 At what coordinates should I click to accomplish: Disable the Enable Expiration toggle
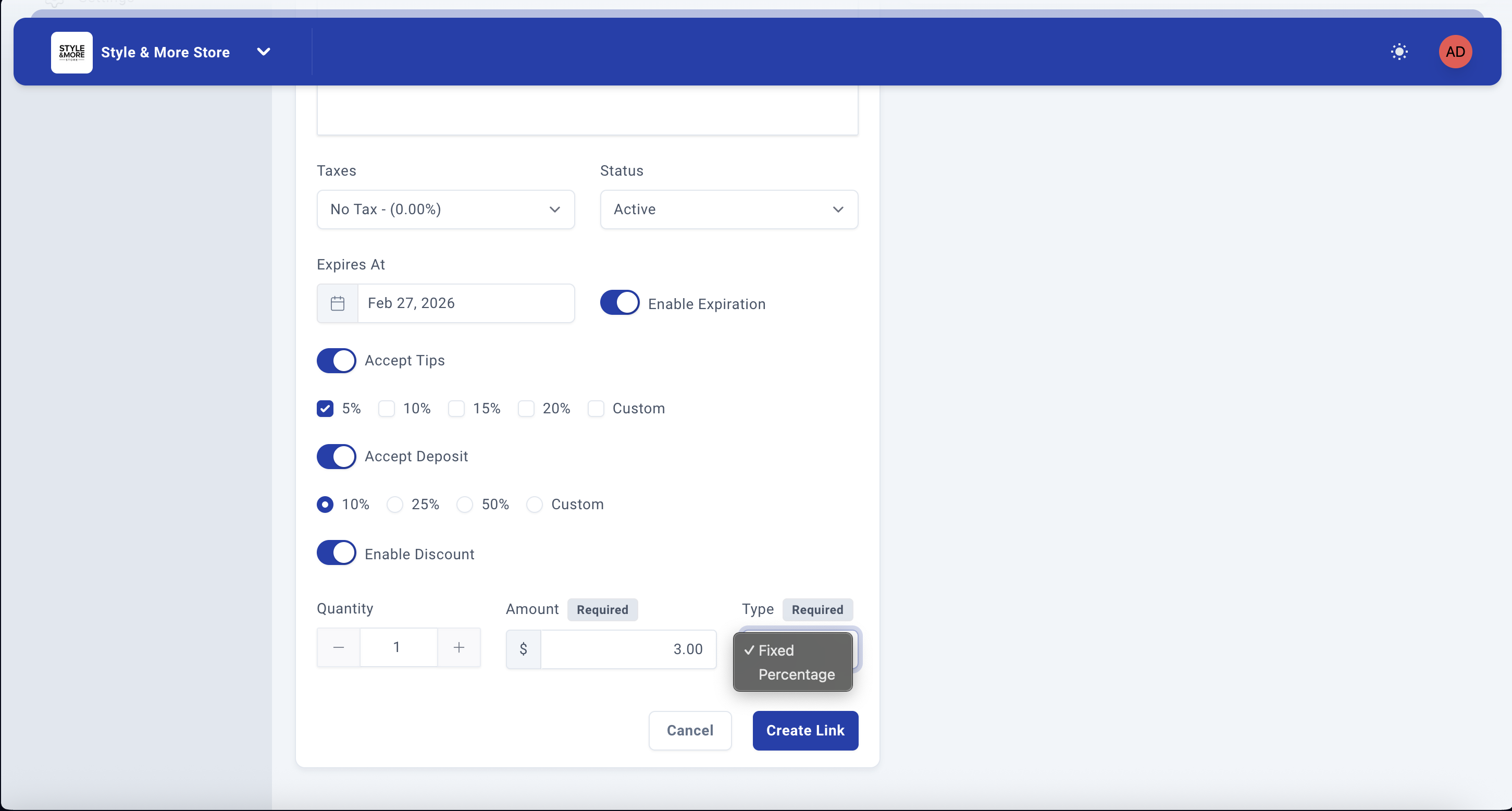click(619, 302)
